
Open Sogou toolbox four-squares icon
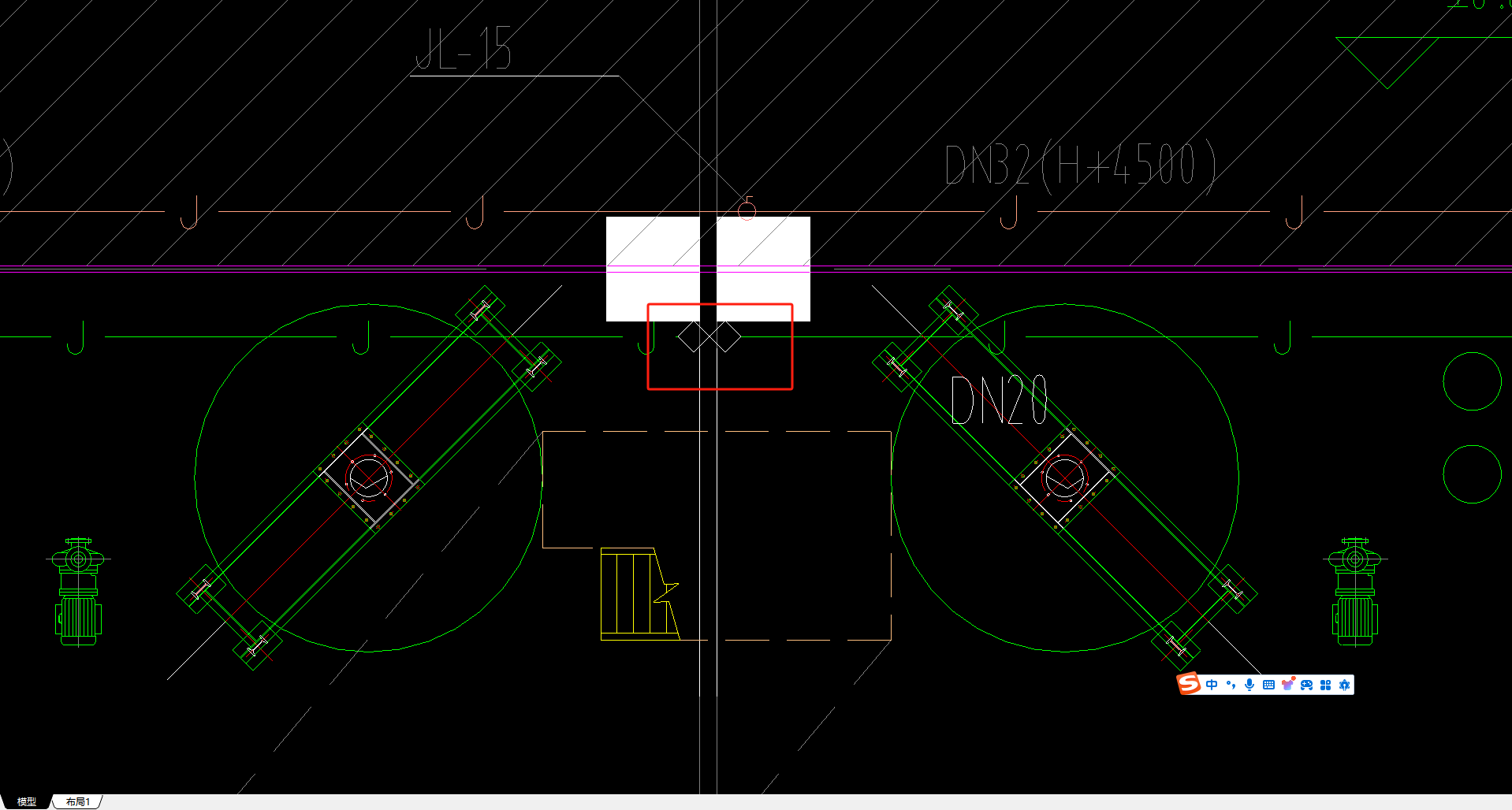[x=1325, y=685]
